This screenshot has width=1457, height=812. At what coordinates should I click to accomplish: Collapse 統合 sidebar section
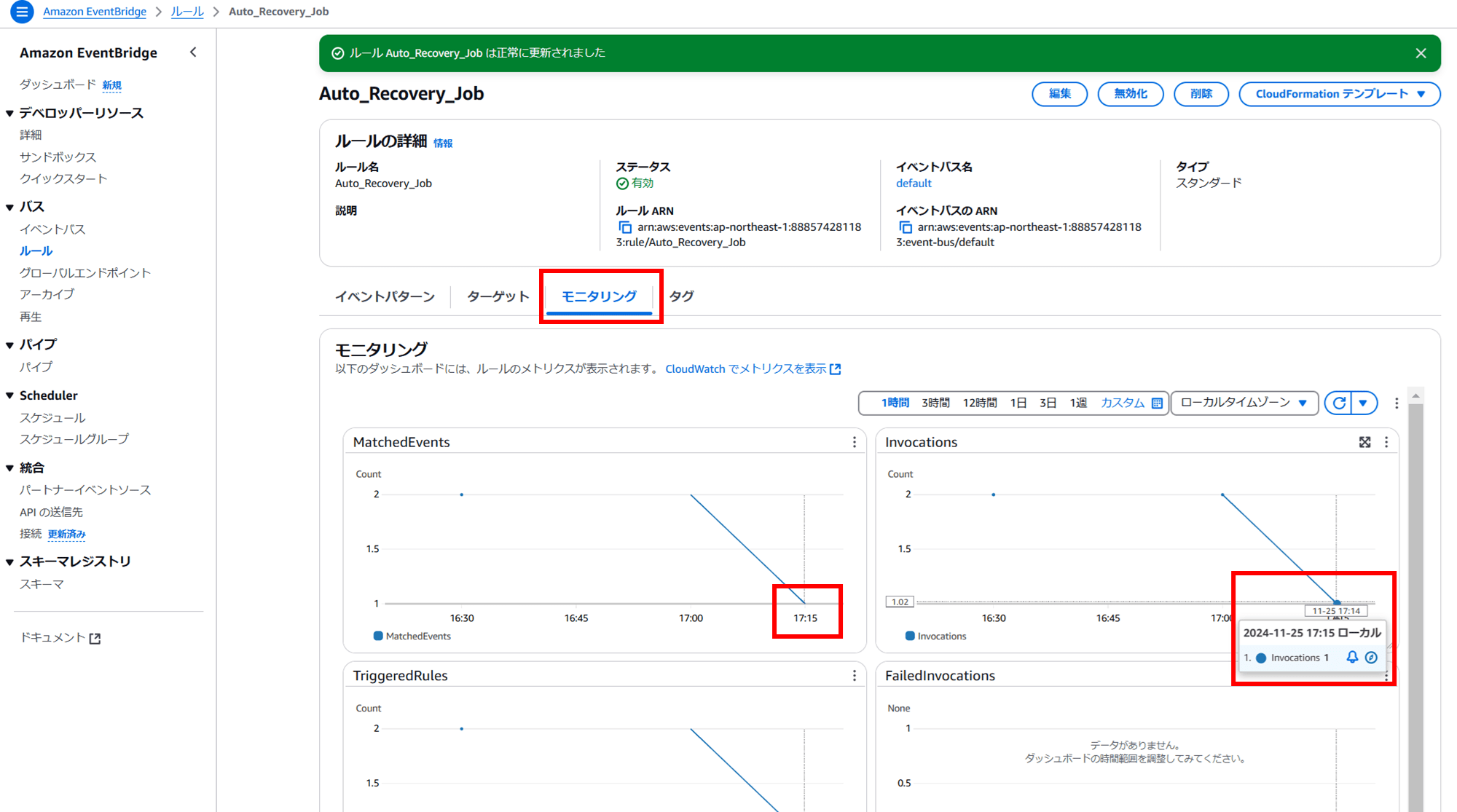pos(9,468)
